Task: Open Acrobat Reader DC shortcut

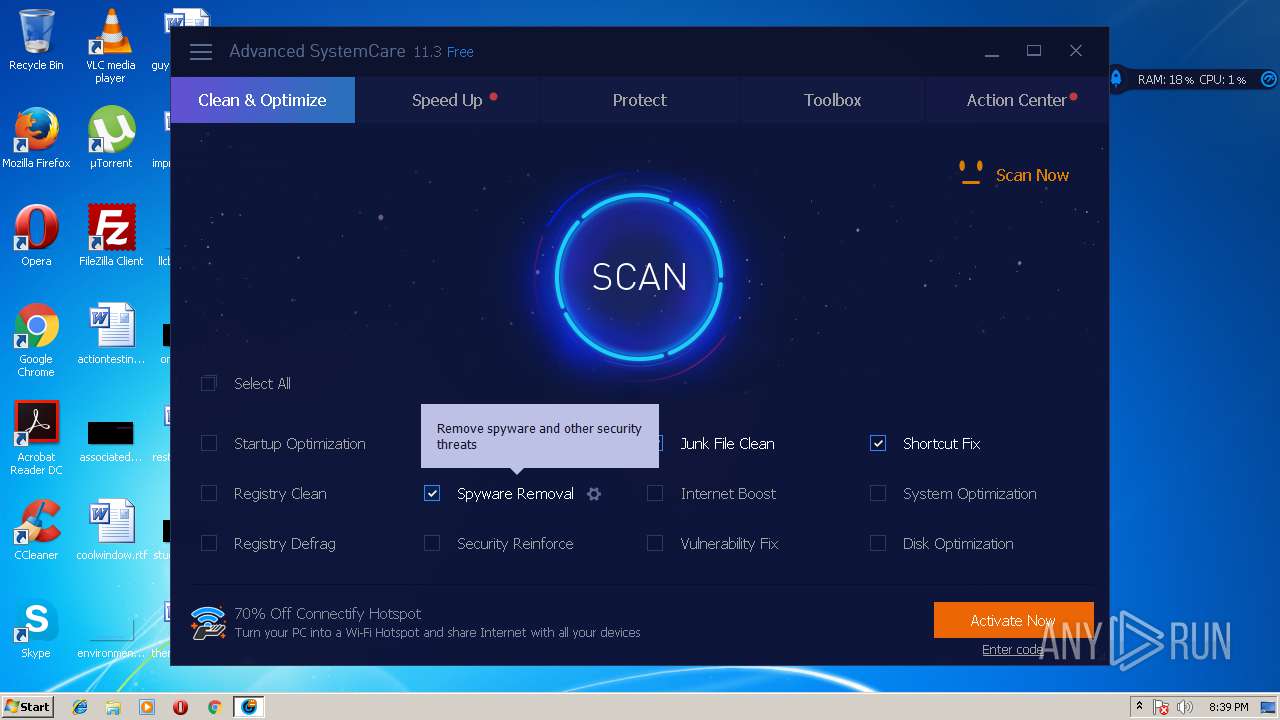Action: (x=36, y=438)
